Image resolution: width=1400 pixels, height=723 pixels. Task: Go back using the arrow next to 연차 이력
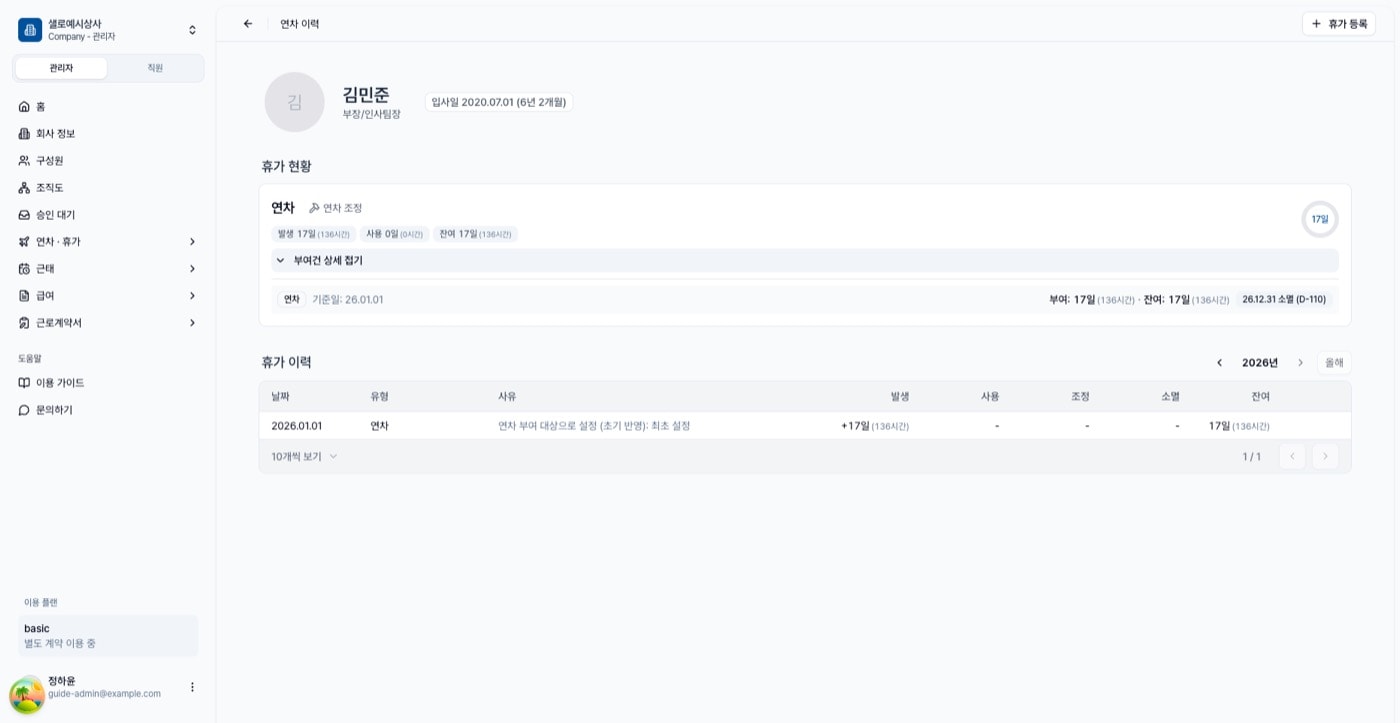click(x=248, y=24)
